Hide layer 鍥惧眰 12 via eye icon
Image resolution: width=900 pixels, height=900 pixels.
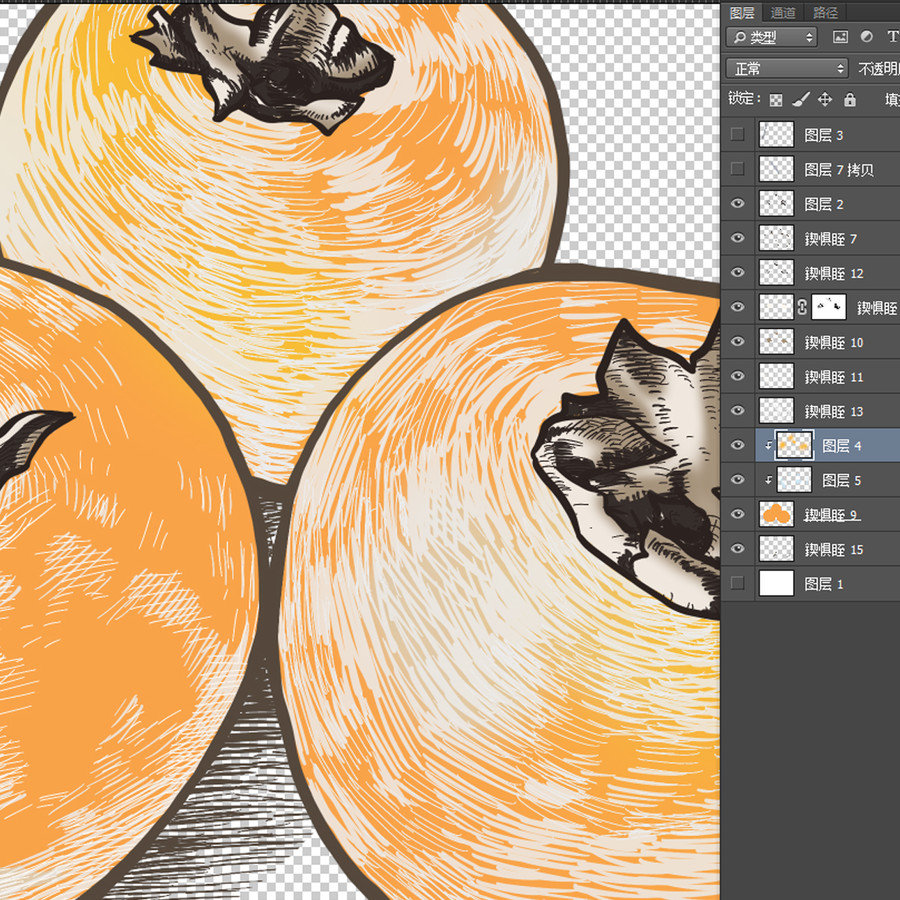(738, 273)
